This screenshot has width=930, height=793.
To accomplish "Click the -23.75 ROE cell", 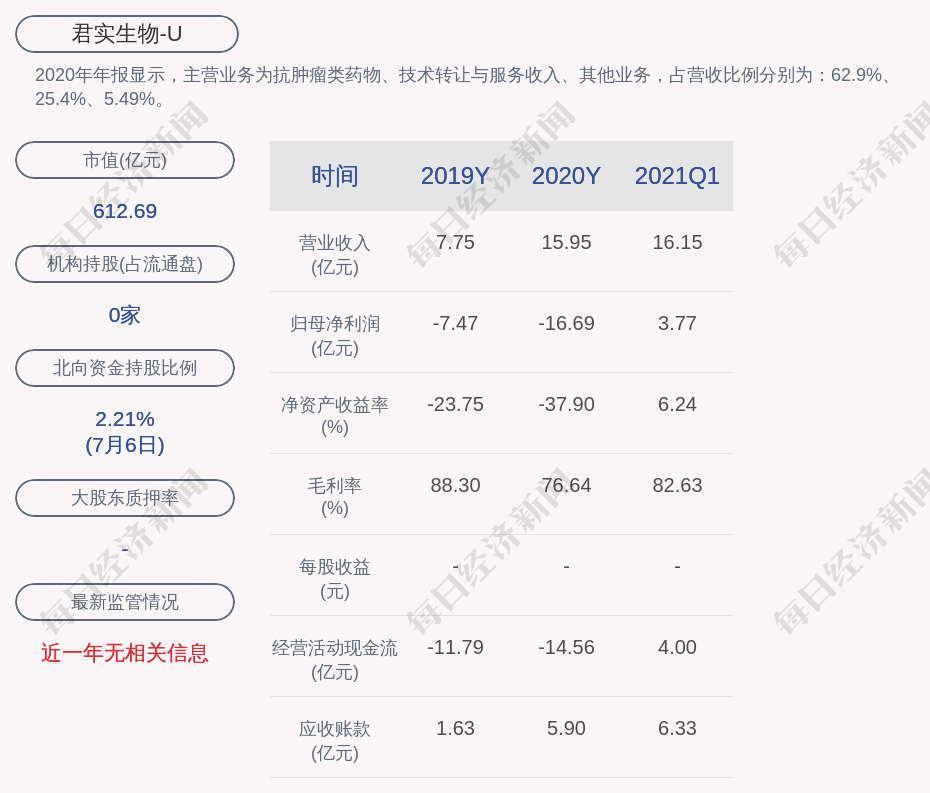I will click(x=455, y=404).
